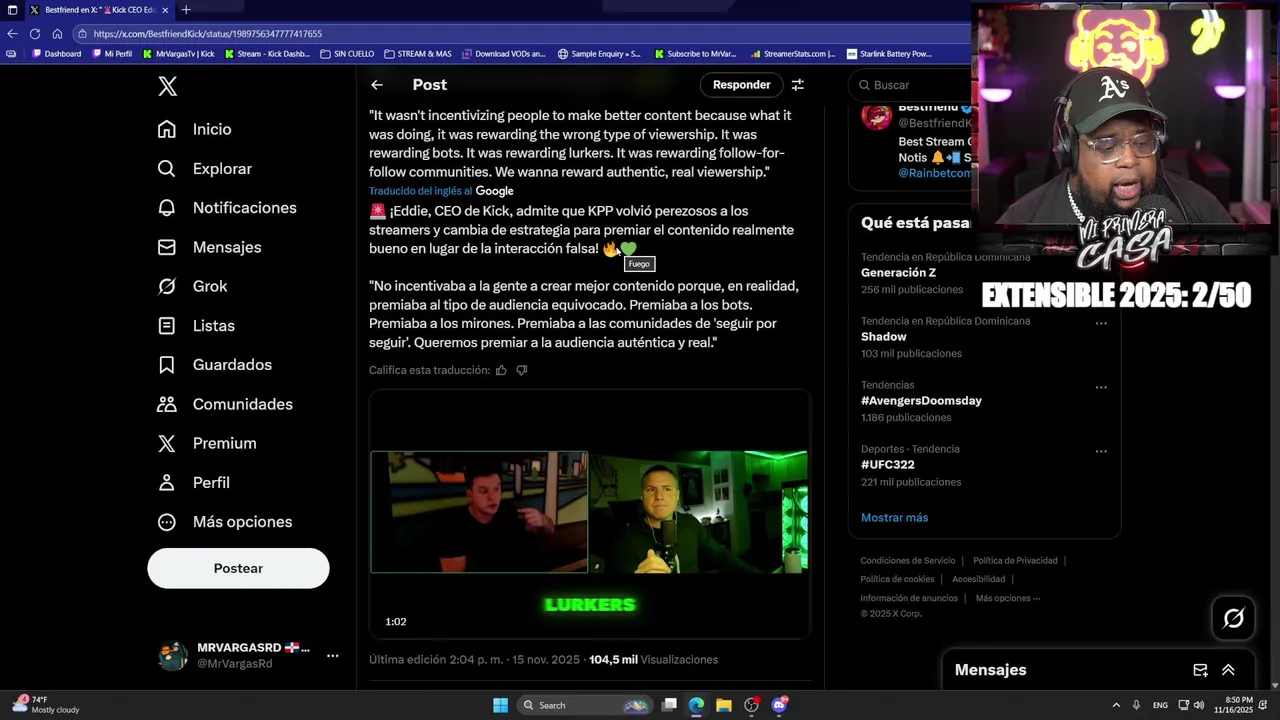The height and width of the screenshot is (720, 1280).
Task: Open the STREAM & MAS bookmarks folder
Action: (418, 54)
